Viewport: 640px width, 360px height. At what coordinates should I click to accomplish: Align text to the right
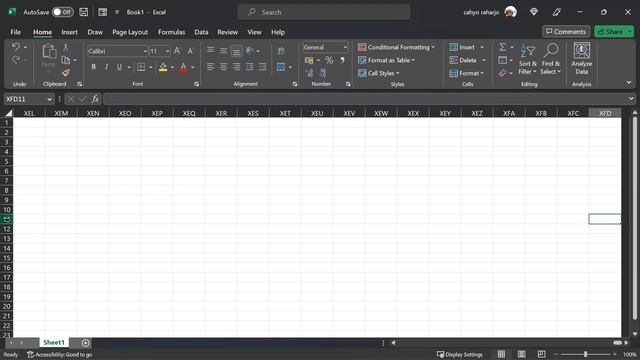pos(236,67)
